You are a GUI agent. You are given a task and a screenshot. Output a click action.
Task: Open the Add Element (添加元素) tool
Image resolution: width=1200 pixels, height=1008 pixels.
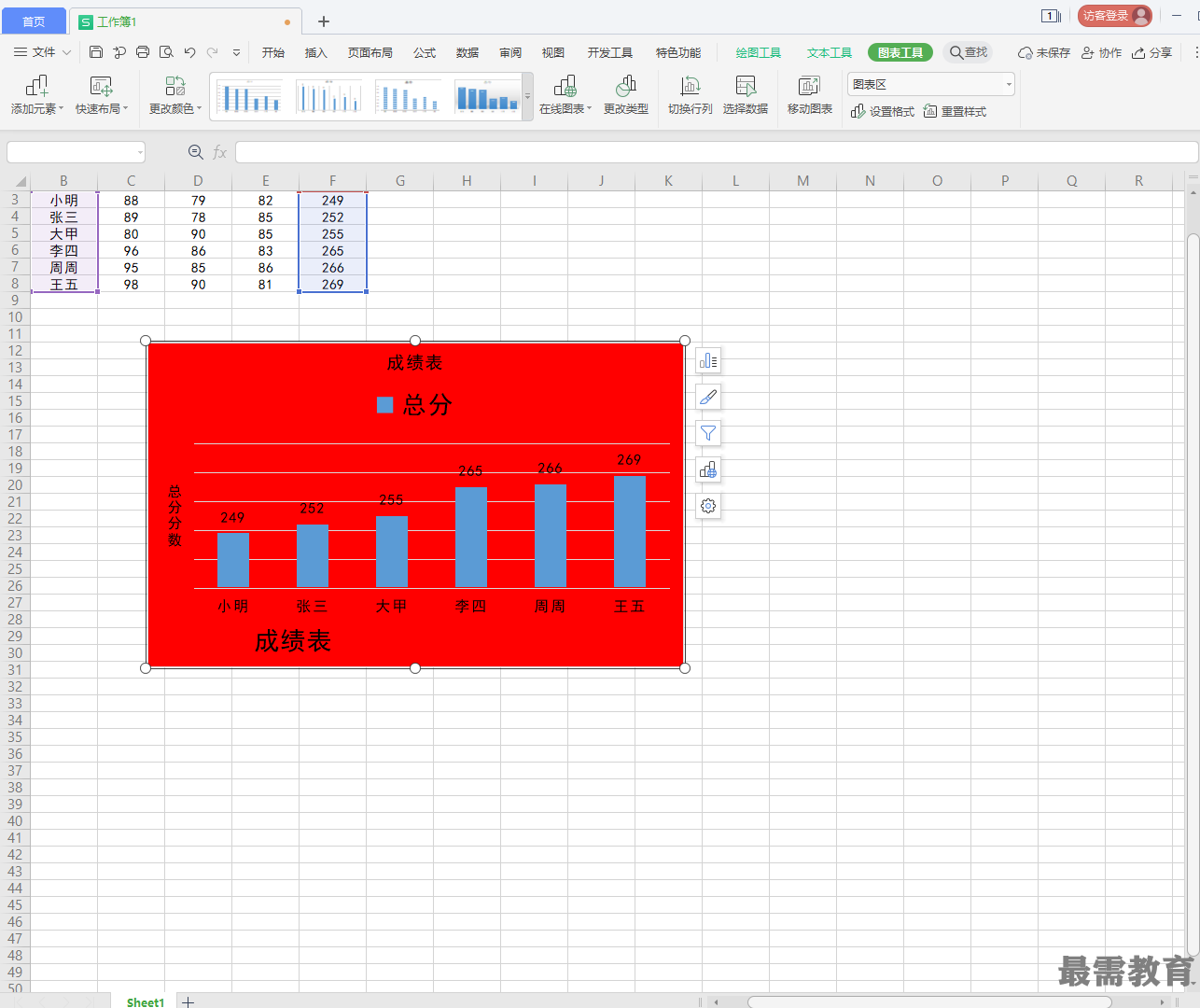[37, 95]
